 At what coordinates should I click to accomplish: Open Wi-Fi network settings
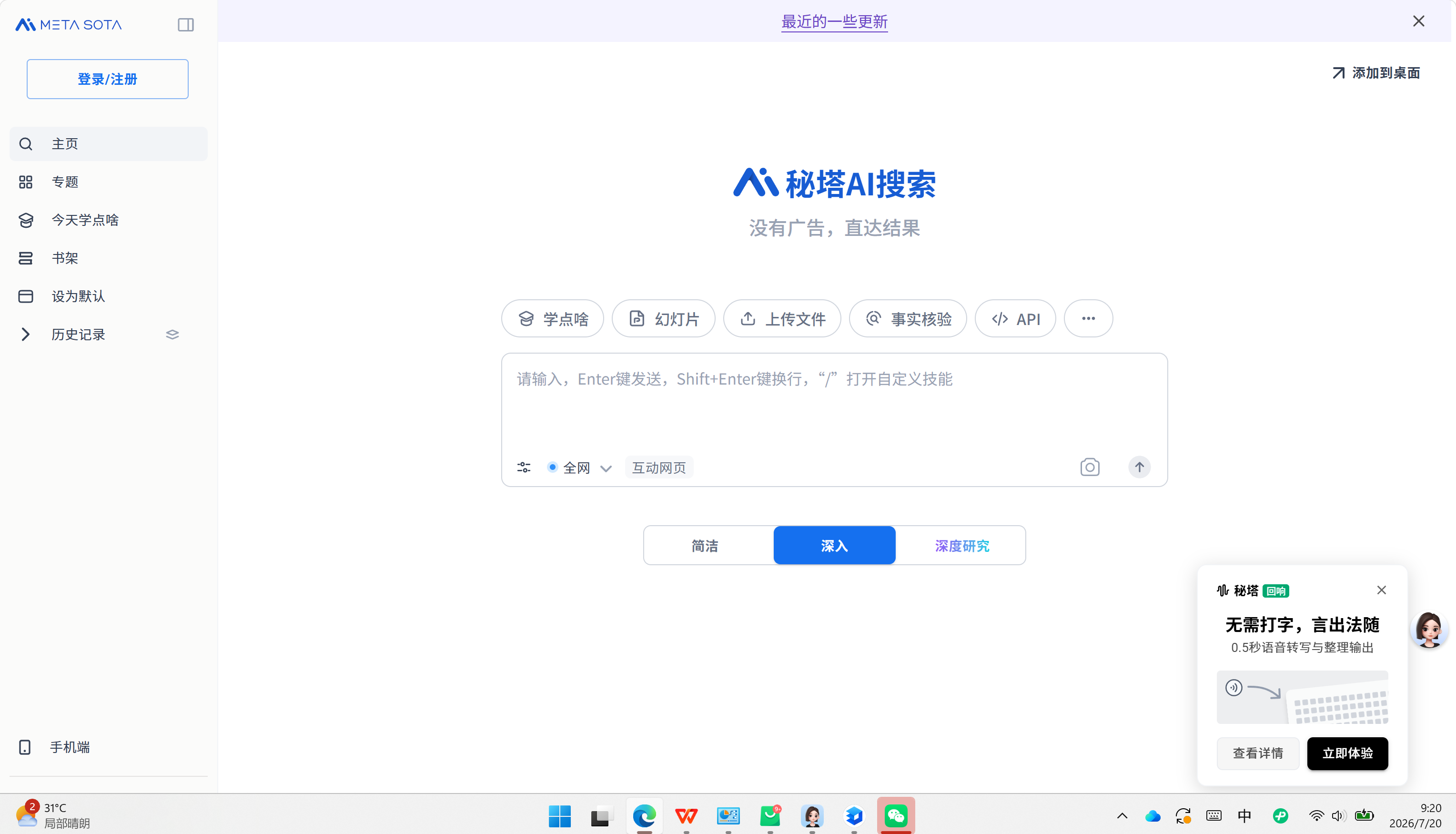pos(1316,816)
